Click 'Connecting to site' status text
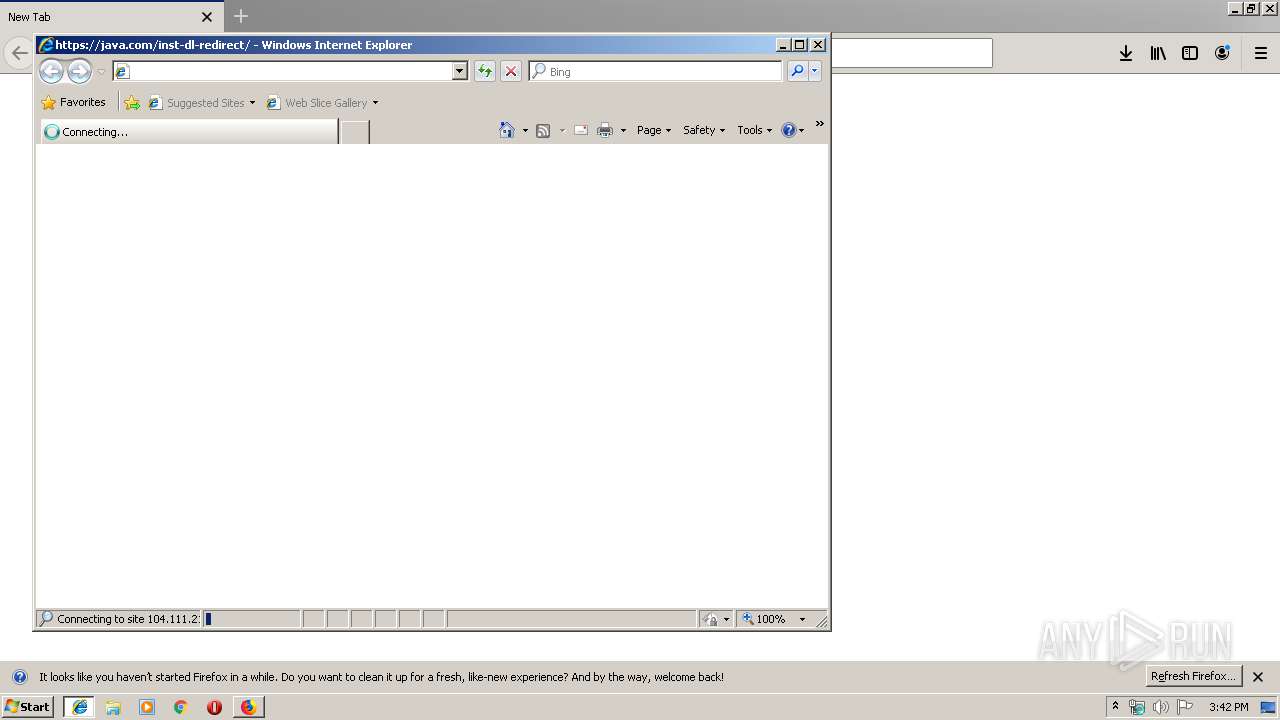The image size is (1280, 720). pyautogui.click(x=128, y=619)
